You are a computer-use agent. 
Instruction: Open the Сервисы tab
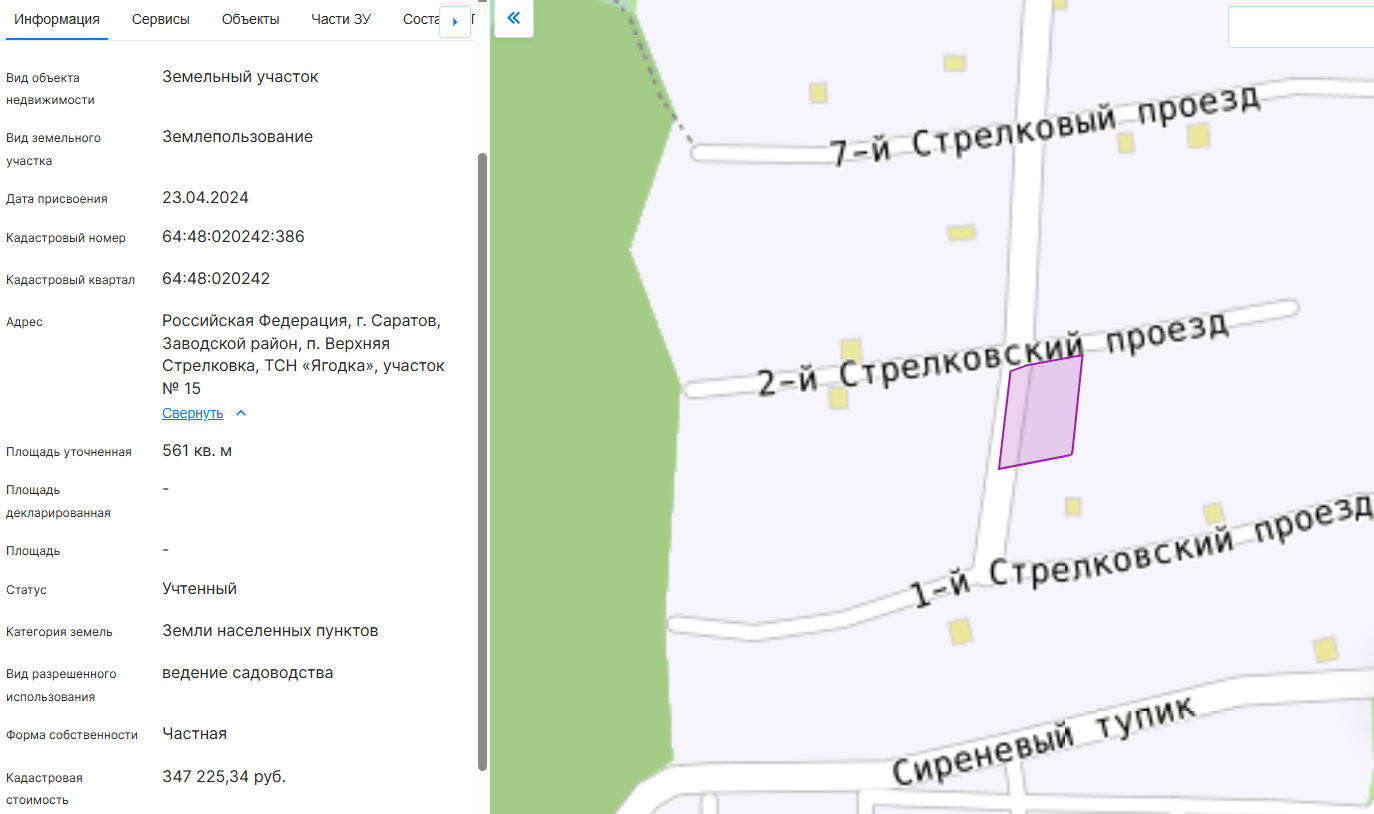coord(161,20)
